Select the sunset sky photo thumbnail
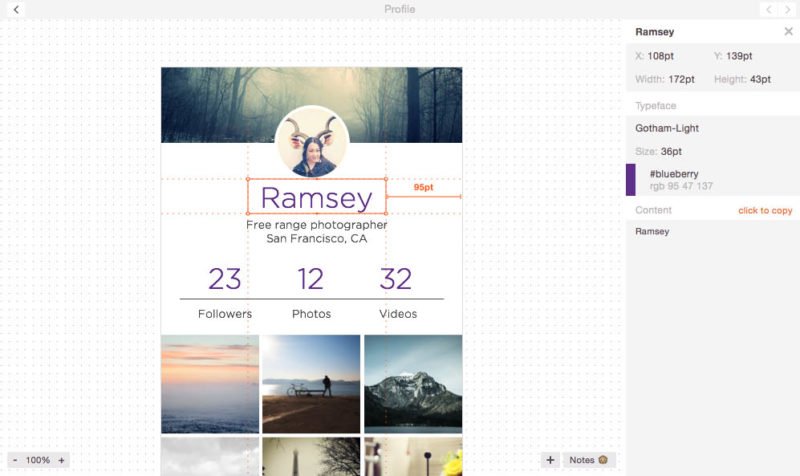The width and height of the screenshot is (800, 476). pyautogui.click(x=210, y=383)
